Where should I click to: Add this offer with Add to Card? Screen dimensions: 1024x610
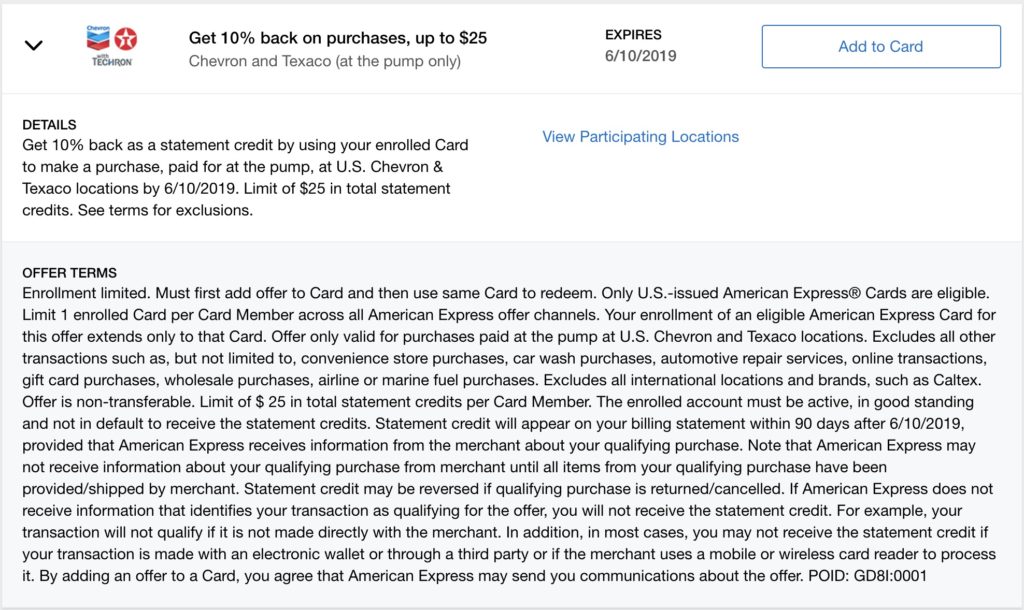(x=881, y=46)
